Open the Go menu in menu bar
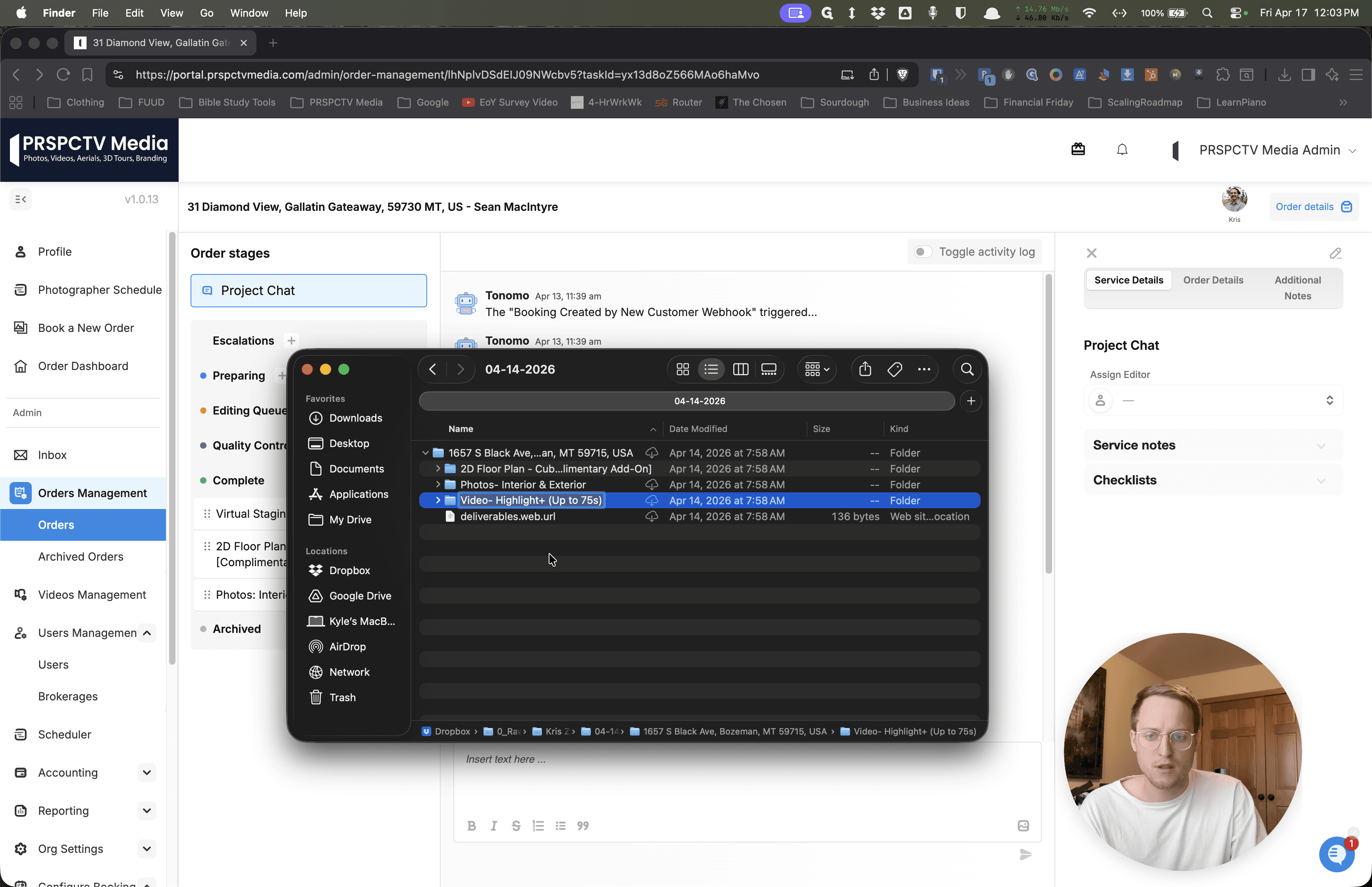This screenshot has width=1372, height=887. 206,13
